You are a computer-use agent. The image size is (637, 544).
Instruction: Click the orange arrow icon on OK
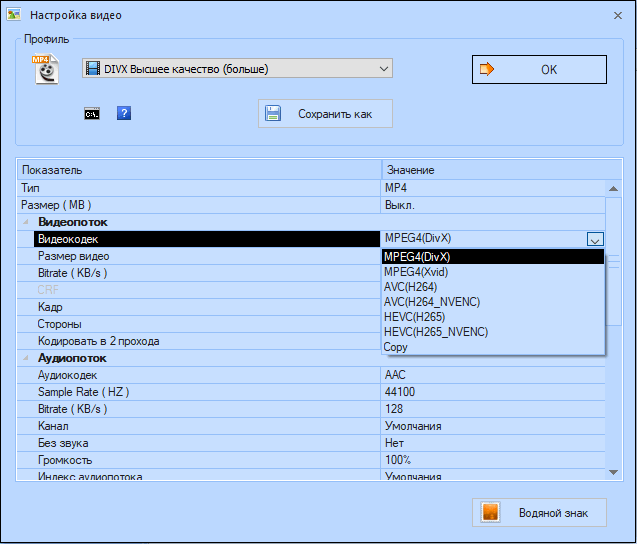[487, 69]
